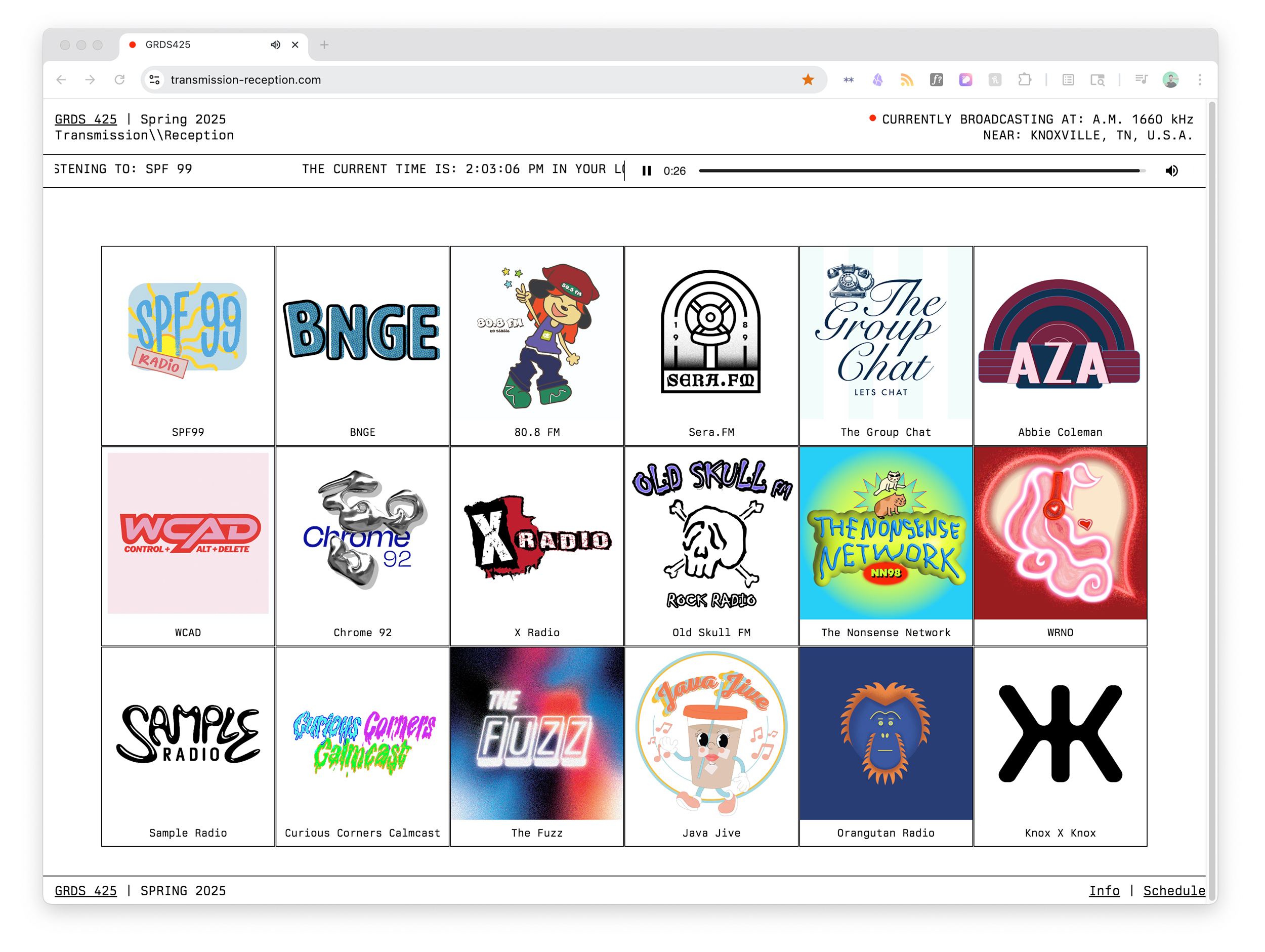
Task: Open the fonts extension icon
Action: point(936,79)
